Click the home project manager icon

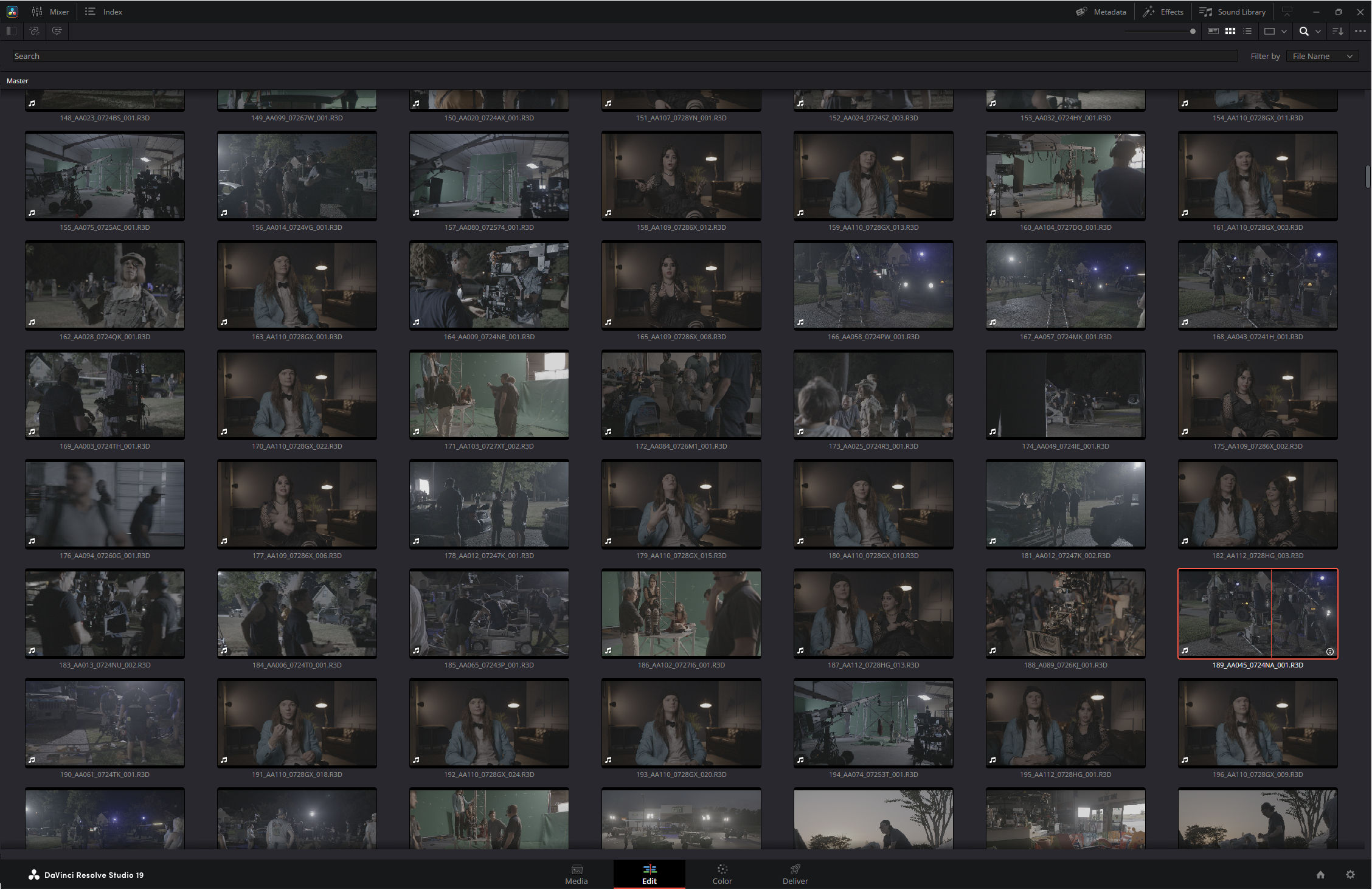coord(1320,875)
